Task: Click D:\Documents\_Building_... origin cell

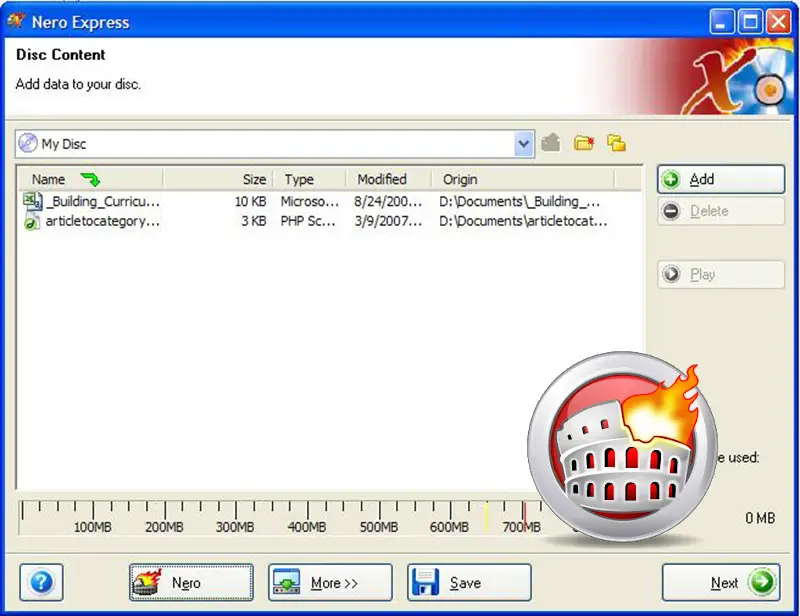Action: coord(519,202)
